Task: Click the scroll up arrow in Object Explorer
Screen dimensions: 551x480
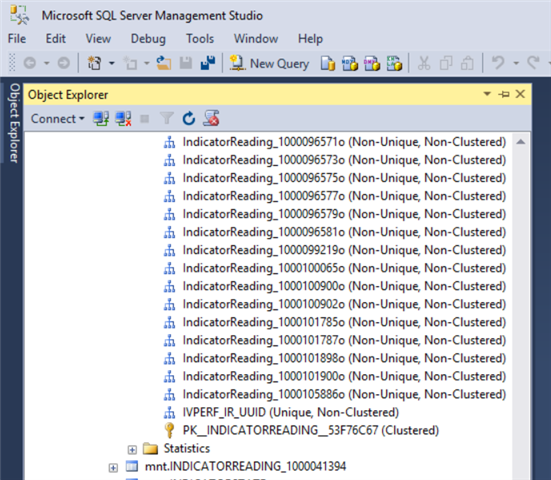Action: [x=521, y=142]
